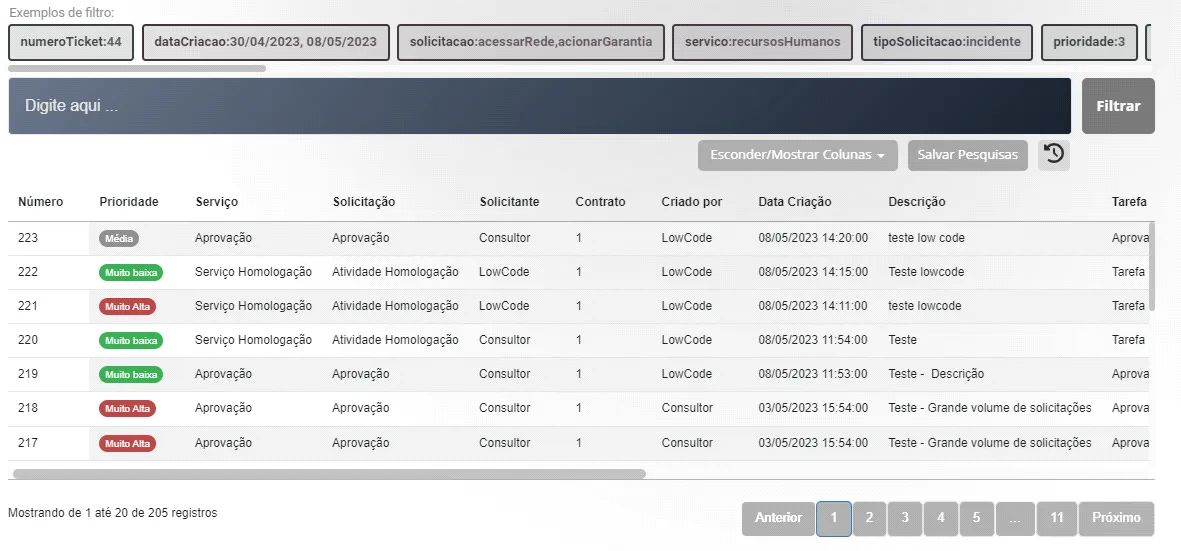Click the Muito Alta badge of ticket 217
1181x551 pixels.
[127, 443]
